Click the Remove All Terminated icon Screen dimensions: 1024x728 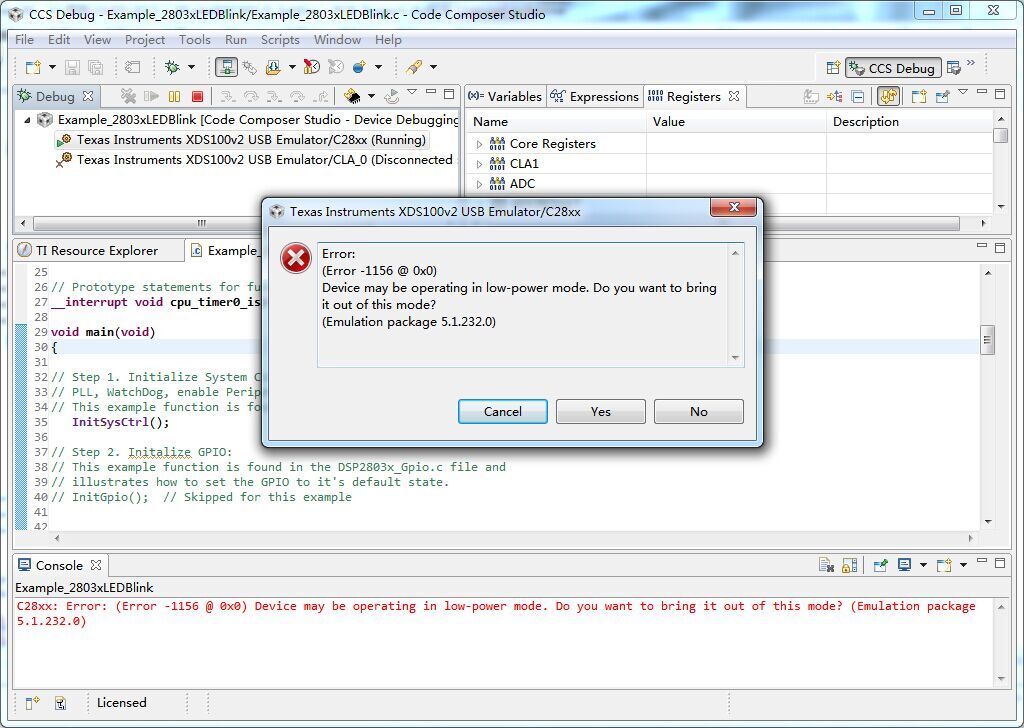(129, 97)
